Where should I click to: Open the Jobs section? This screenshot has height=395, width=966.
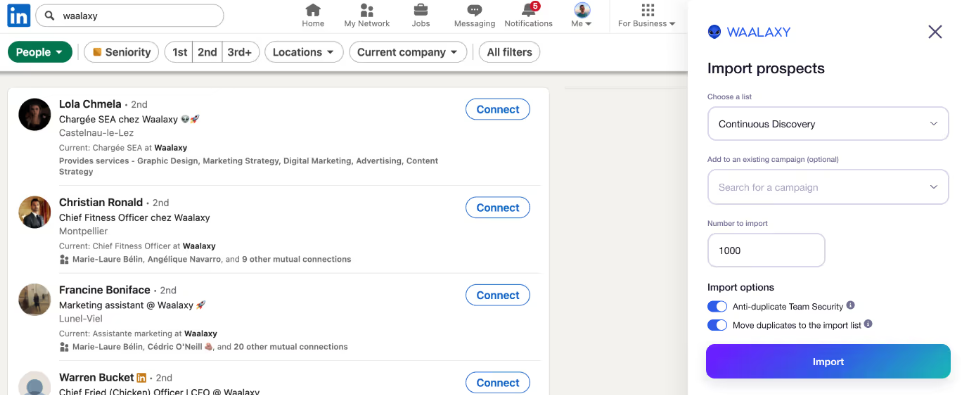tap(421, 15)
